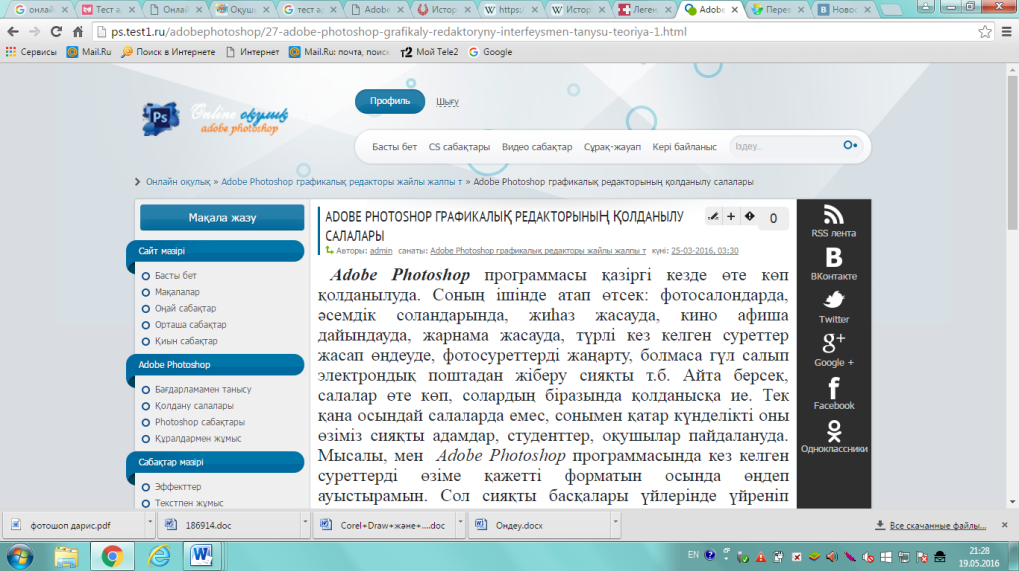
Task: Switch to the Легенда browser tab
Action: tap(644, 10)
